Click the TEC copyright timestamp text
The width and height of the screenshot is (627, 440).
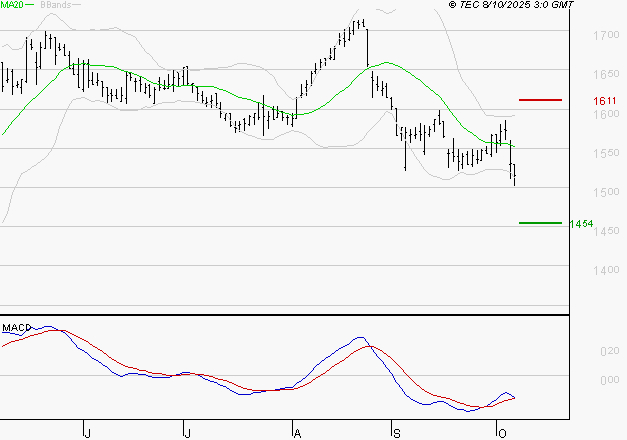[x=511, y=4]
